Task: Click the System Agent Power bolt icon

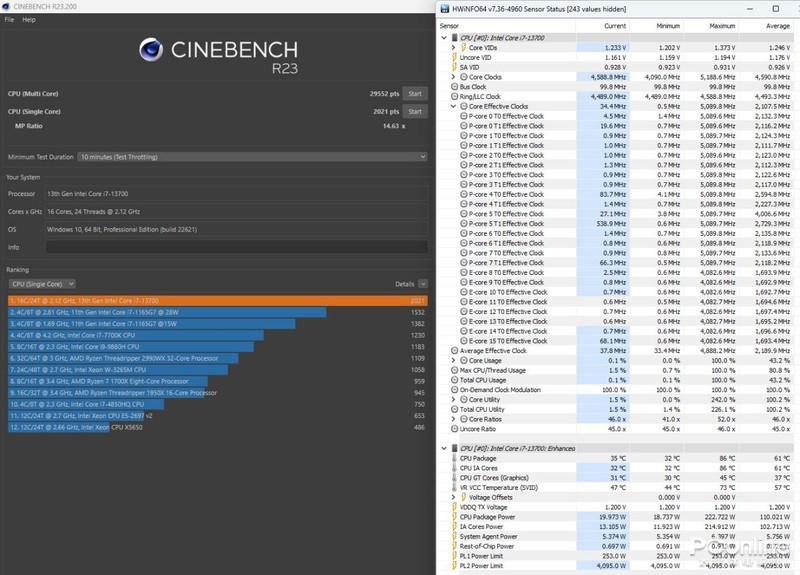Action: (x=454, y=536)
